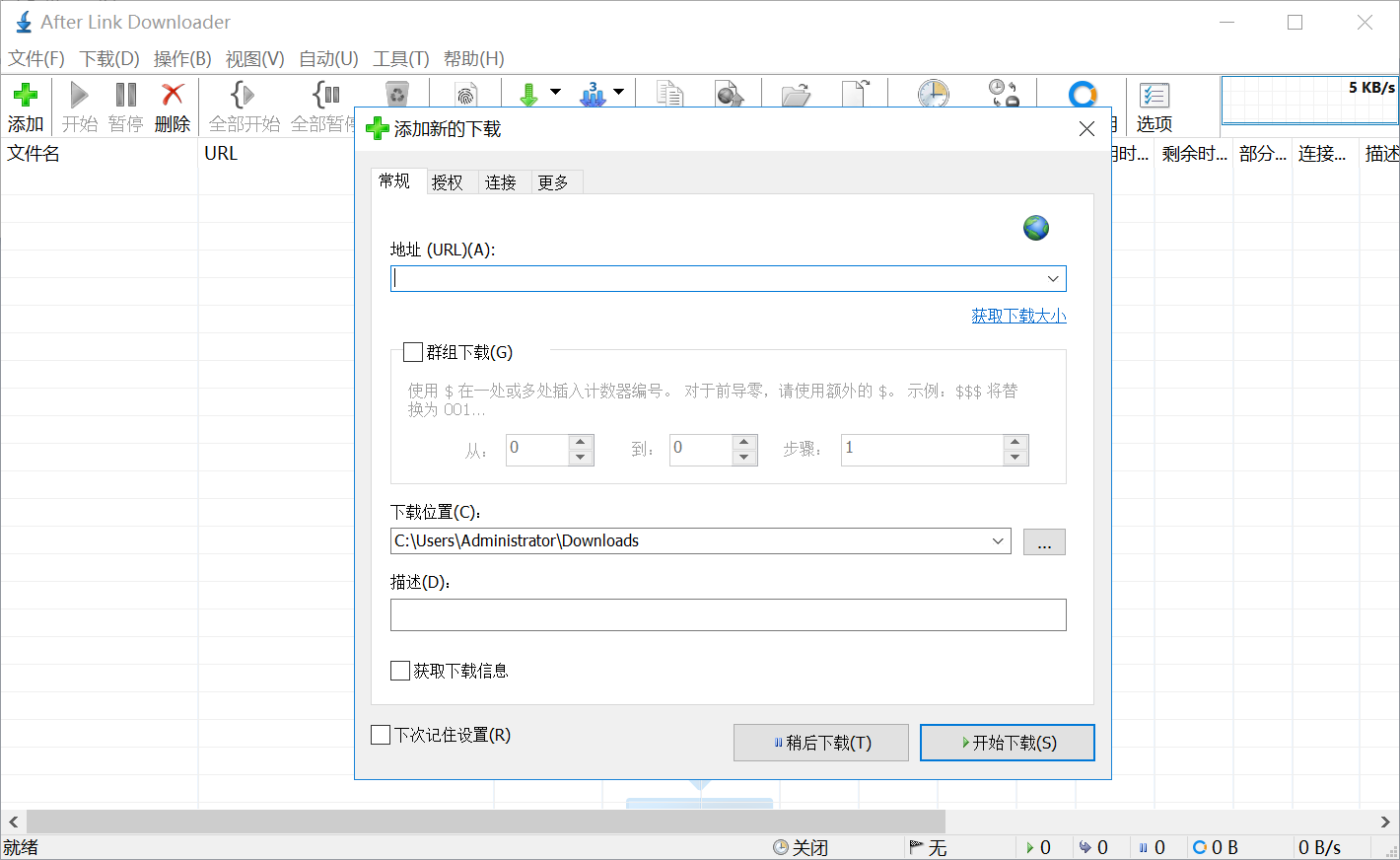Image resolution: width=1400 pixels, height=860 pixels.
Task: Click the blue pause count status icon
Action: [x=1144, y=848]
